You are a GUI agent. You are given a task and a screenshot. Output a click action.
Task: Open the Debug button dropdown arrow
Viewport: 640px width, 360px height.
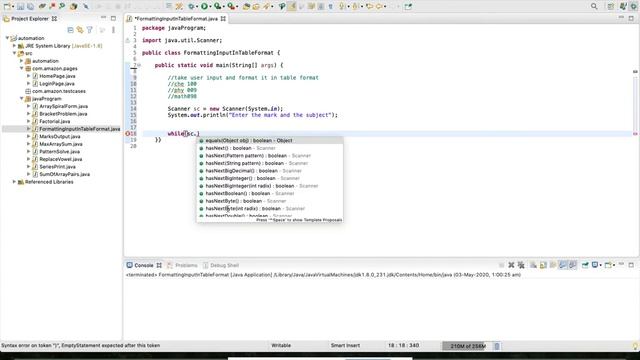pos(197,7)
